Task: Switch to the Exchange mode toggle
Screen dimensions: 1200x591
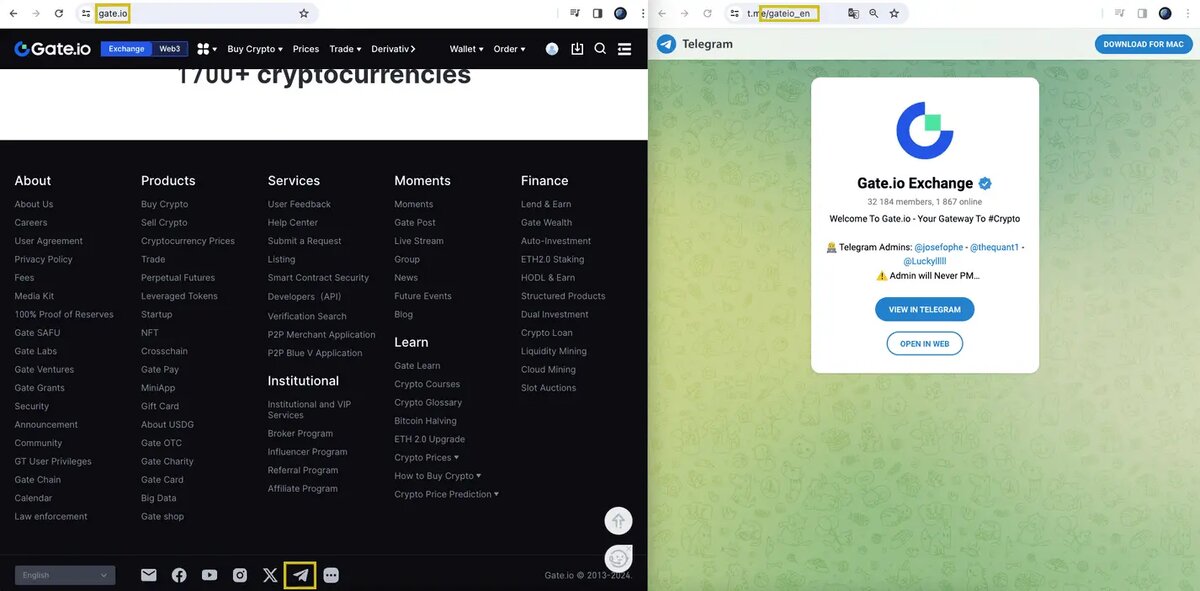Action: [127, 49]
